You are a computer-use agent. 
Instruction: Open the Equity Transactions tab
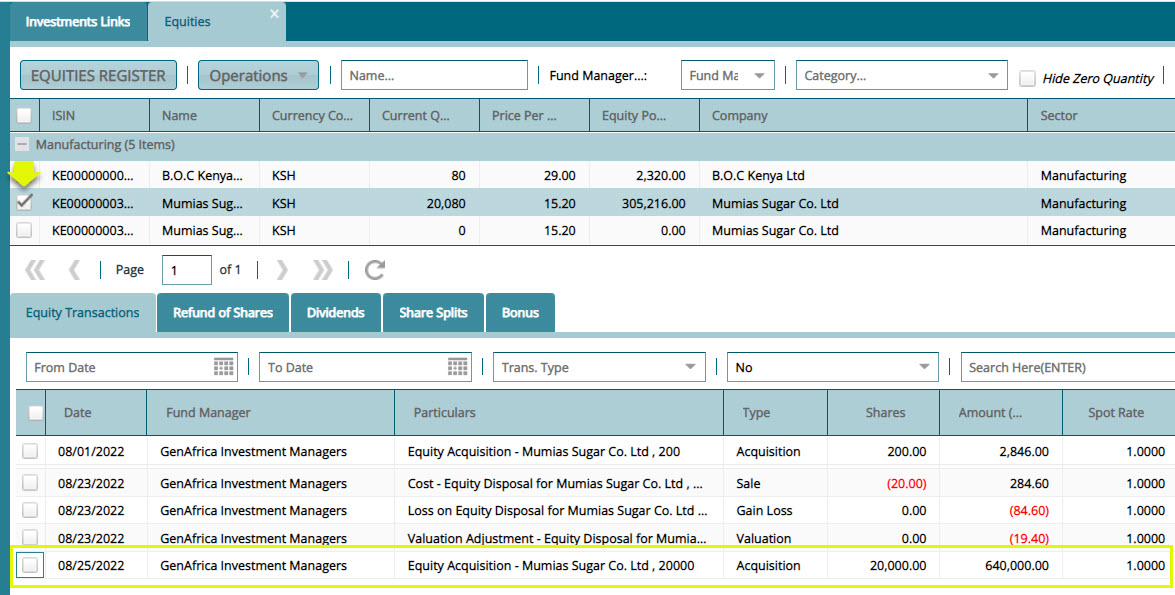[82, 312]
